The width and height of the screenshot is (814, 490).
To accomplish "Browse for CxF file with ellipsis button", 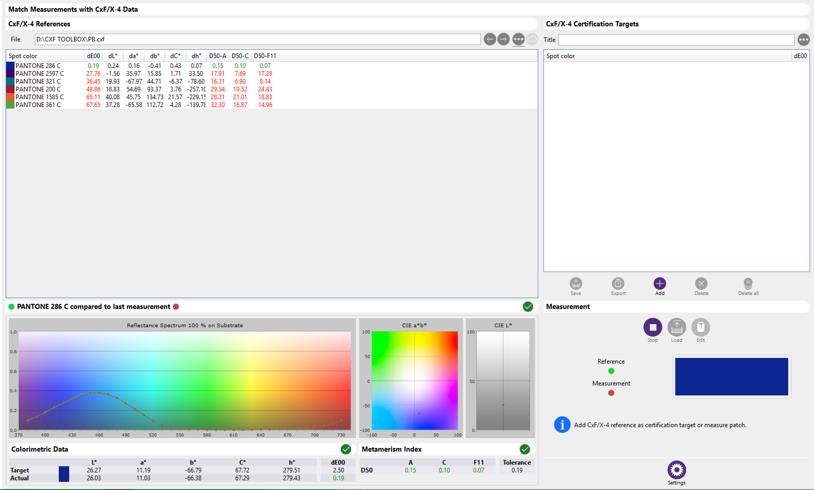I will pos(518,39).
